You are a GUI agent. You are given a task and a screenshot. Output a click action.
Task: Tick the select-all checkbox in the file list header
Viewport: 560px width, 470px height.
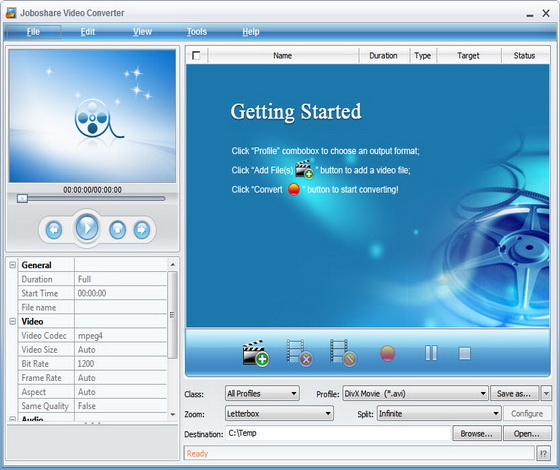click(x=196, y=55)
